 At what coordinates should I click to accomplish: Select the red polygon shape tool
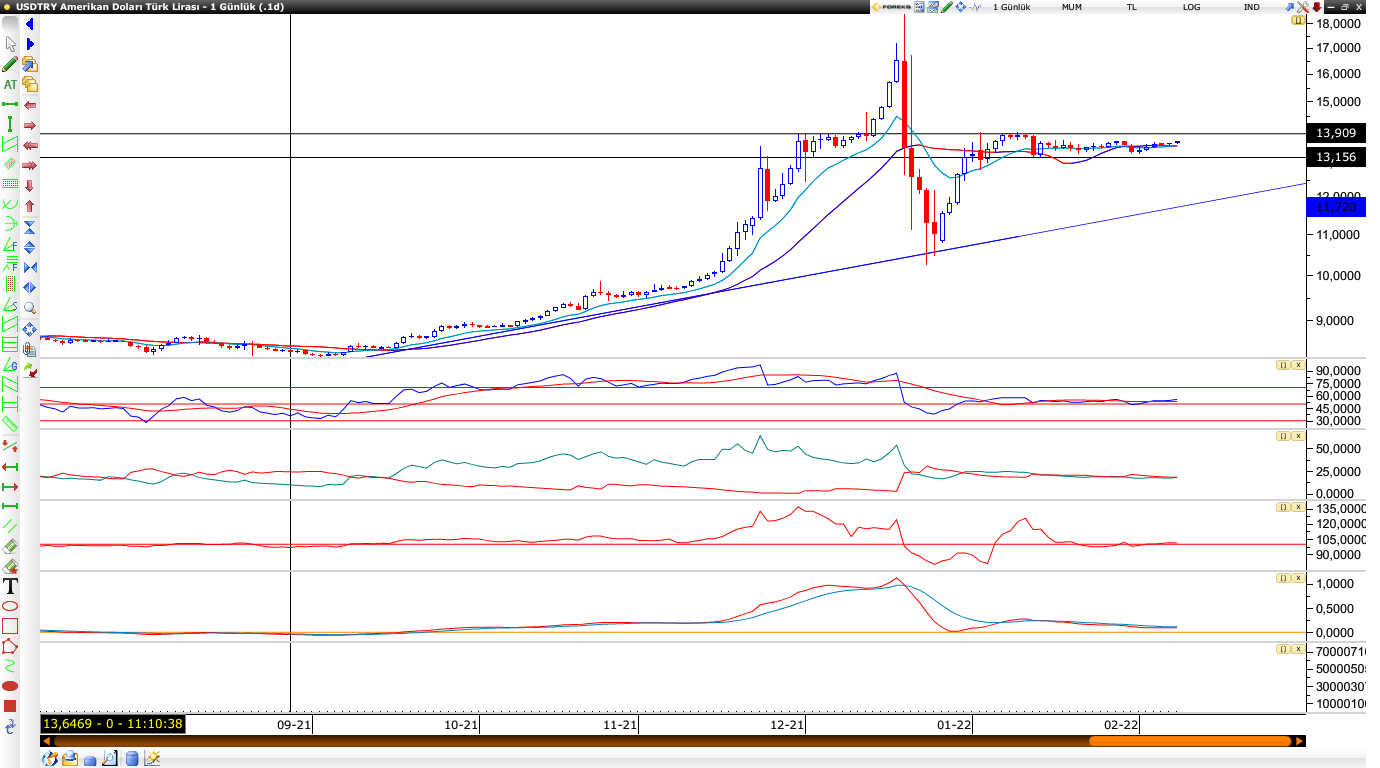[x=10, y=646]
